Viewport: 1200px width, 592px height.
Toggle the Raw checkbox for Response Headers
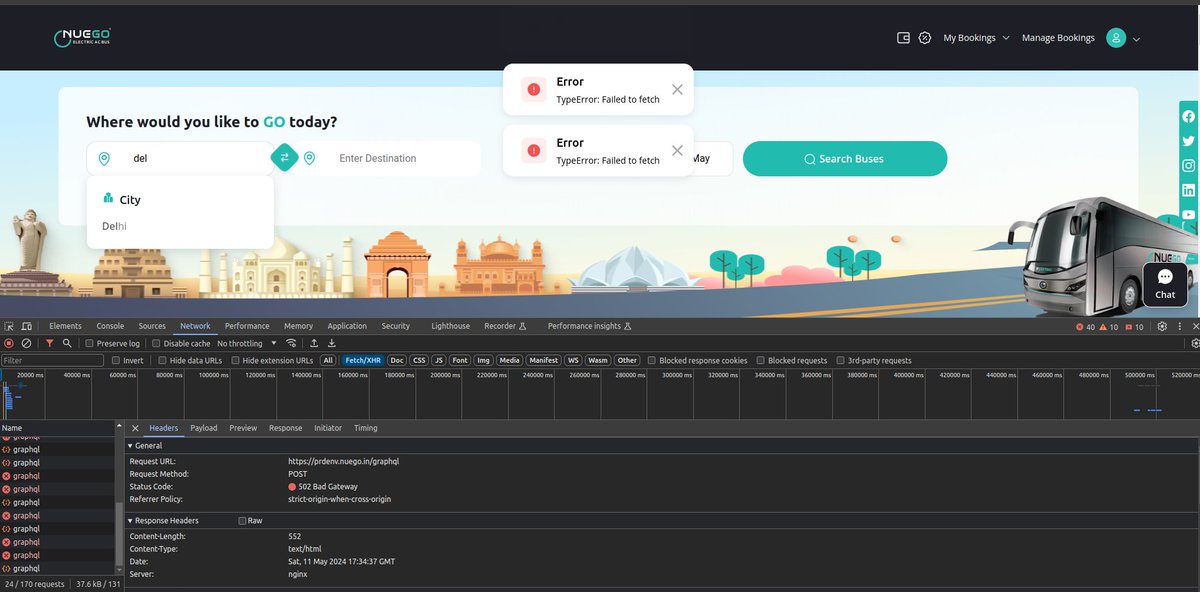pyautogui.click(x=242, y=521)
